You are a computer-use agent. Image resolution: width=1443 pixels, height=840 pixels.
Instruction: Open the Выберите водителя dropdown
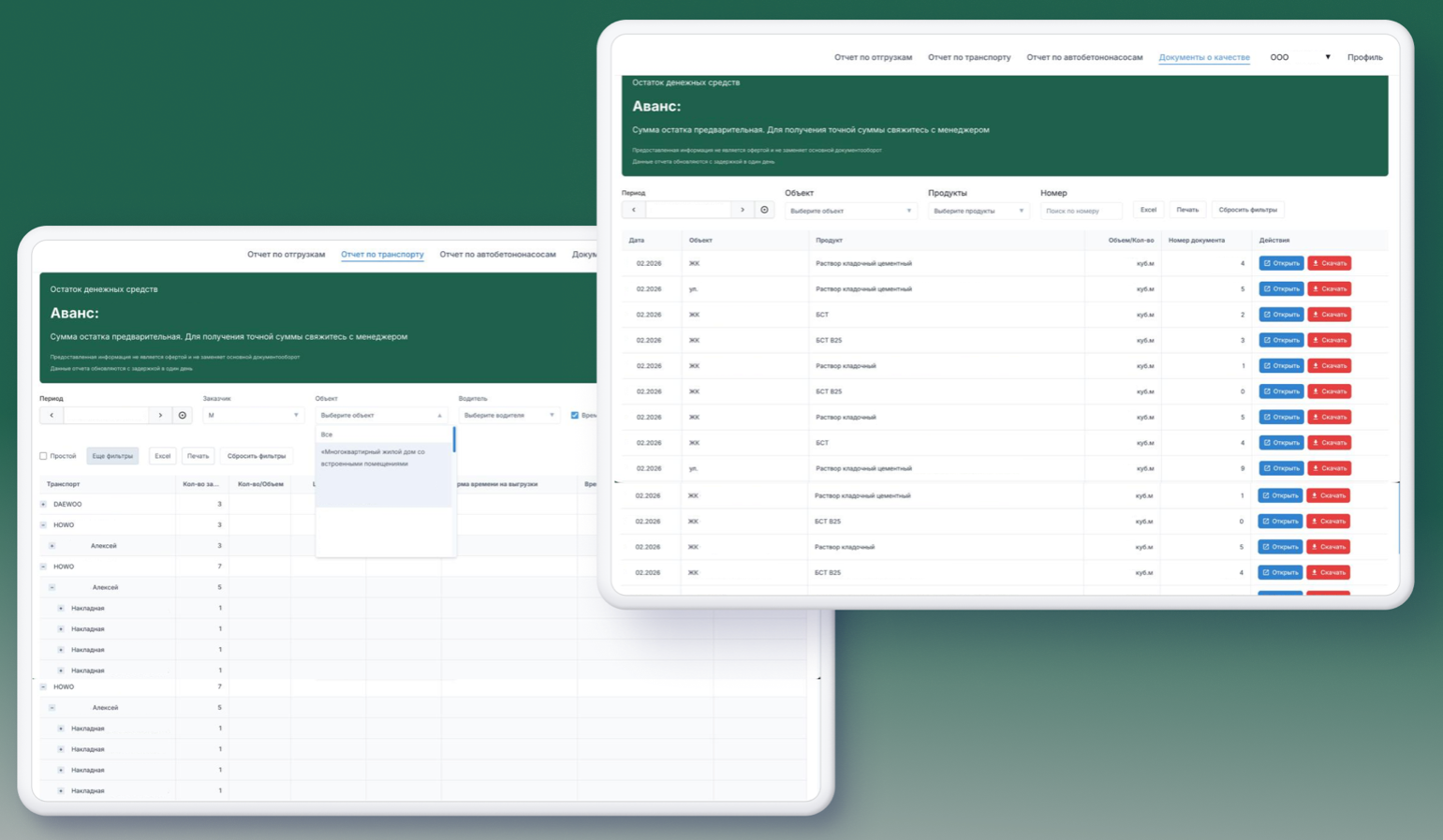click(509, 415)
